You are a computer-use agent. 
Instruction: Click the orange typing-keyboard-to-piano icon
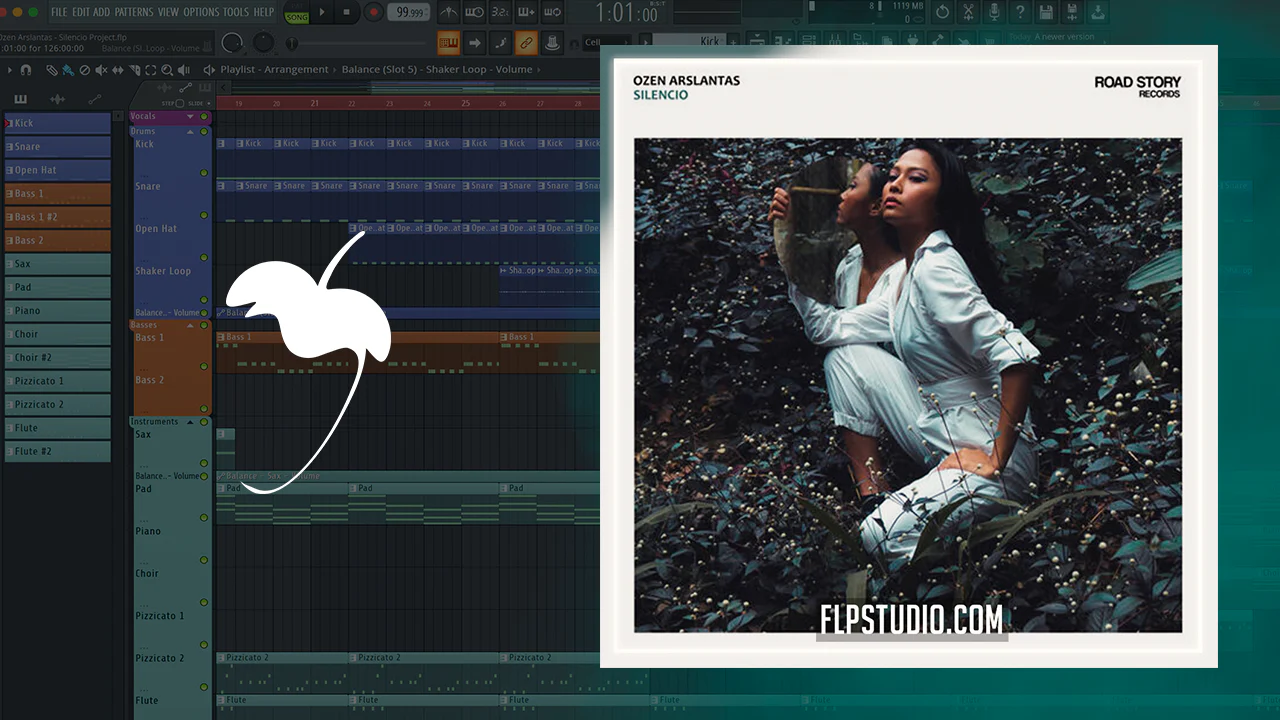(x=449, y=43)
